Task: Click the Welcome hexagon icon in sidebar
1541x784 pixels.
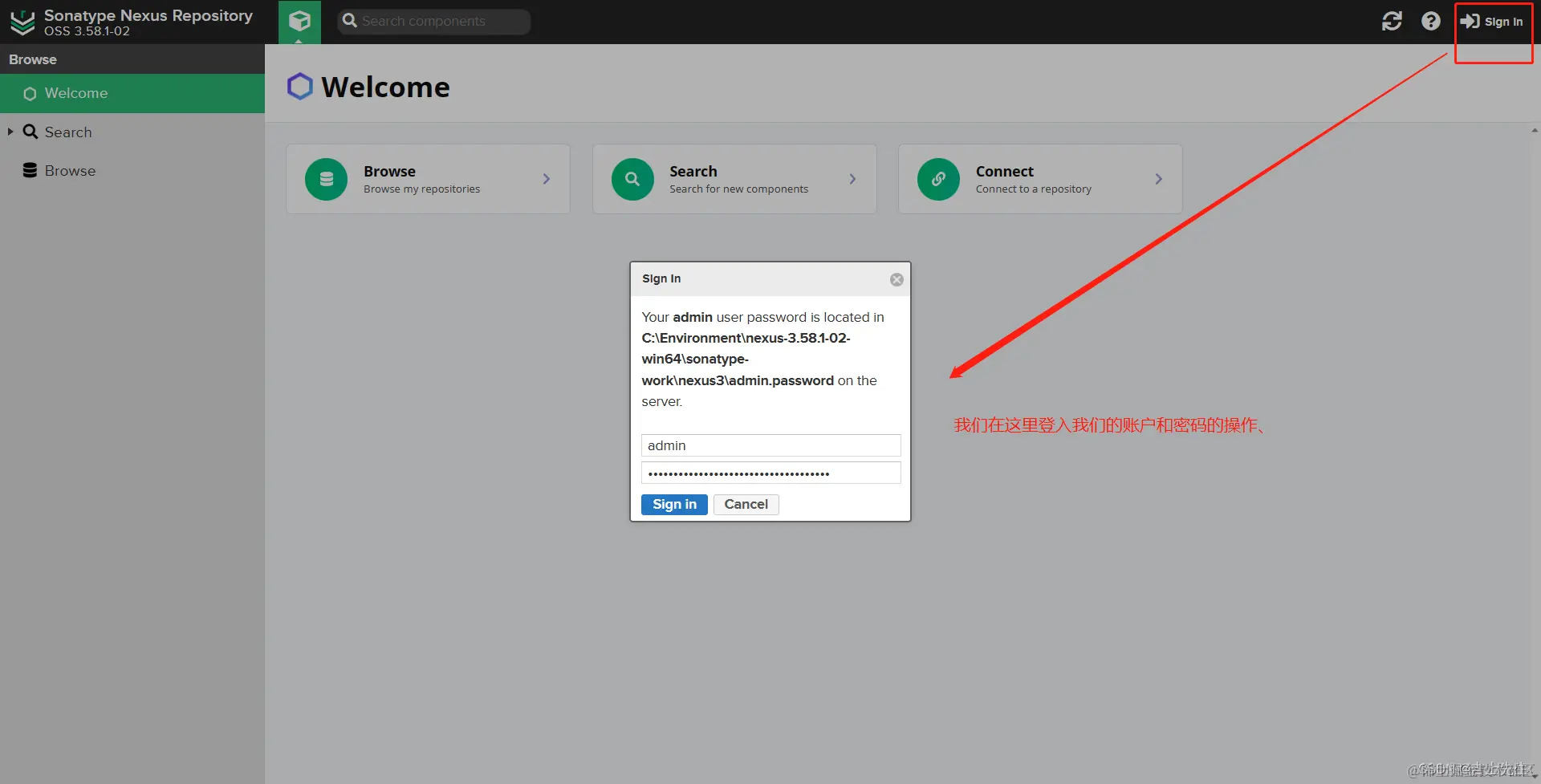Action: point(30,94)
